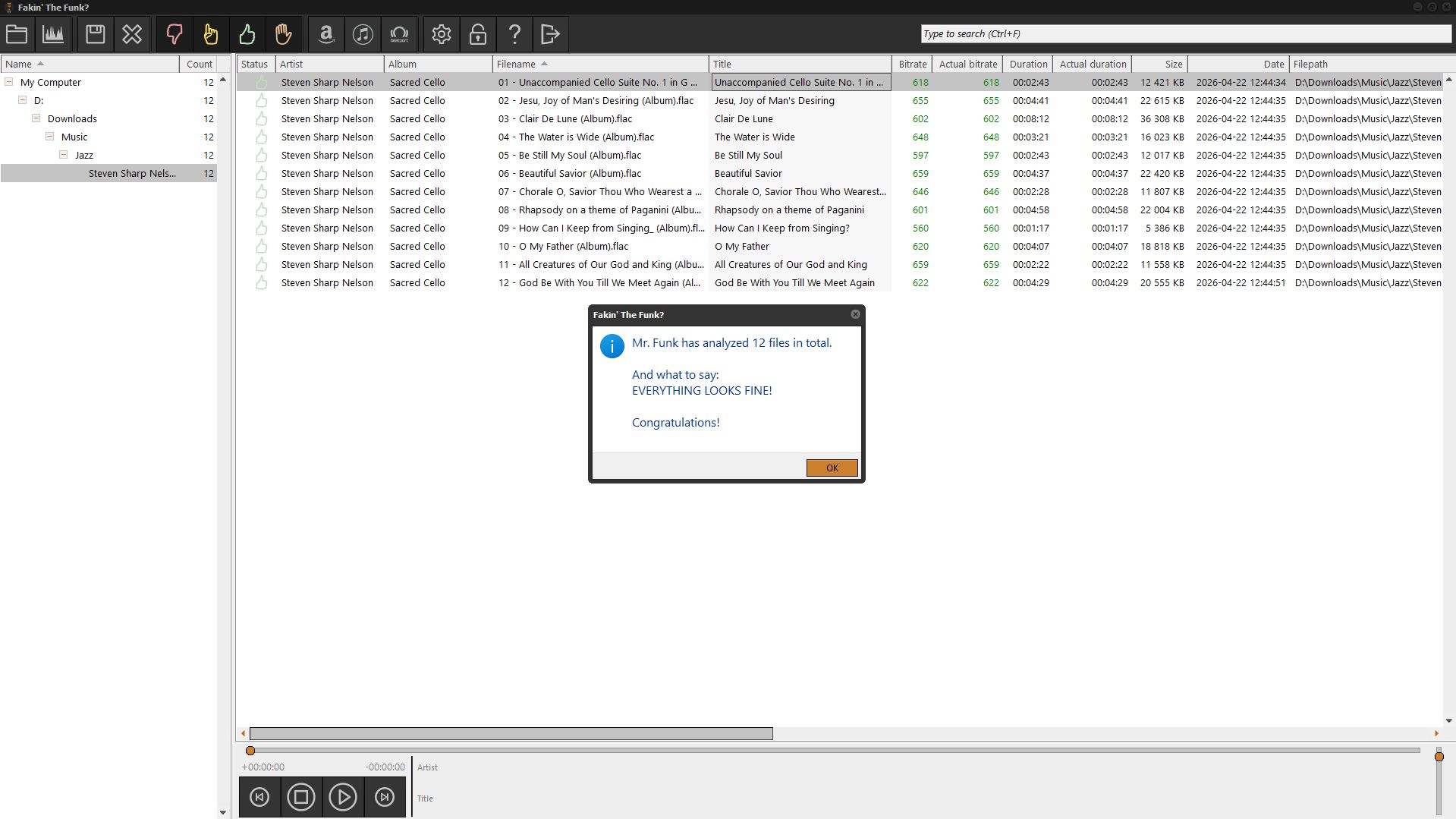
Task: Click the file list vertical scroll down arrow
Action: [x=1448, y=721]
